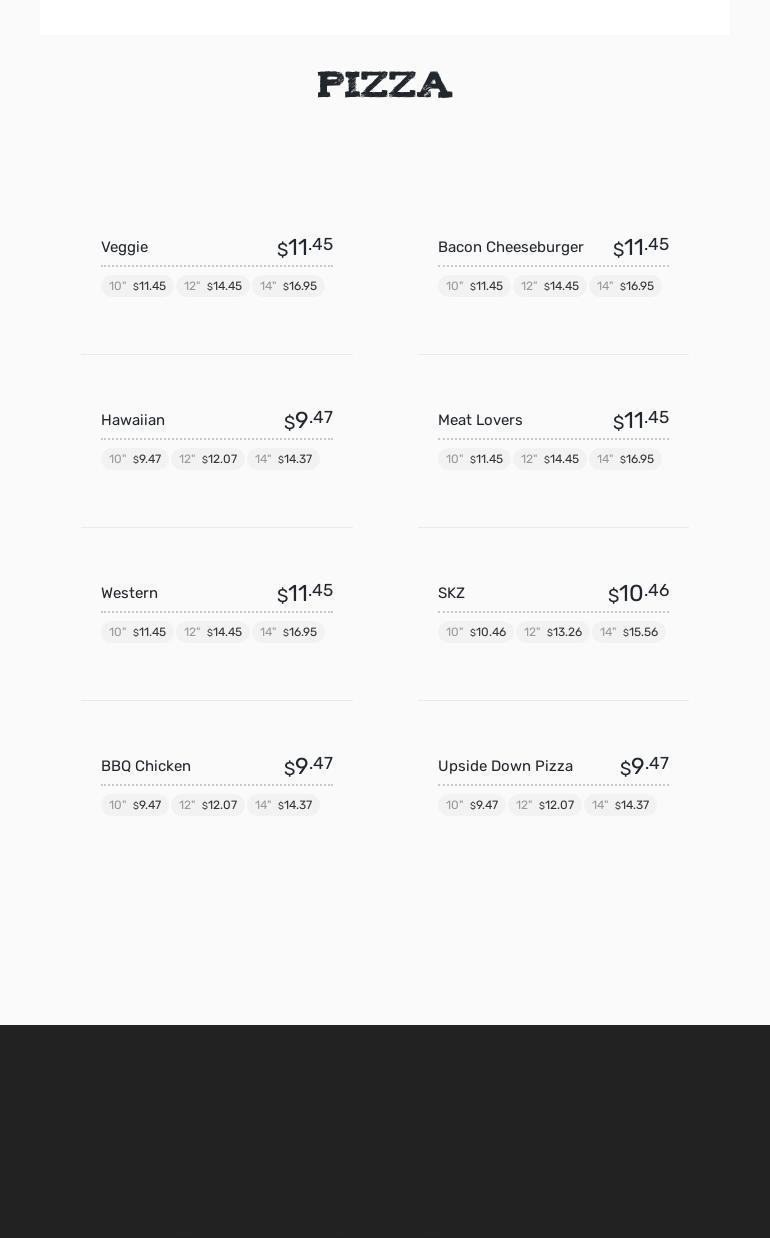Choose Hawaiian 14" for $14.37
770x1238 pixels.
pos(283,459)
